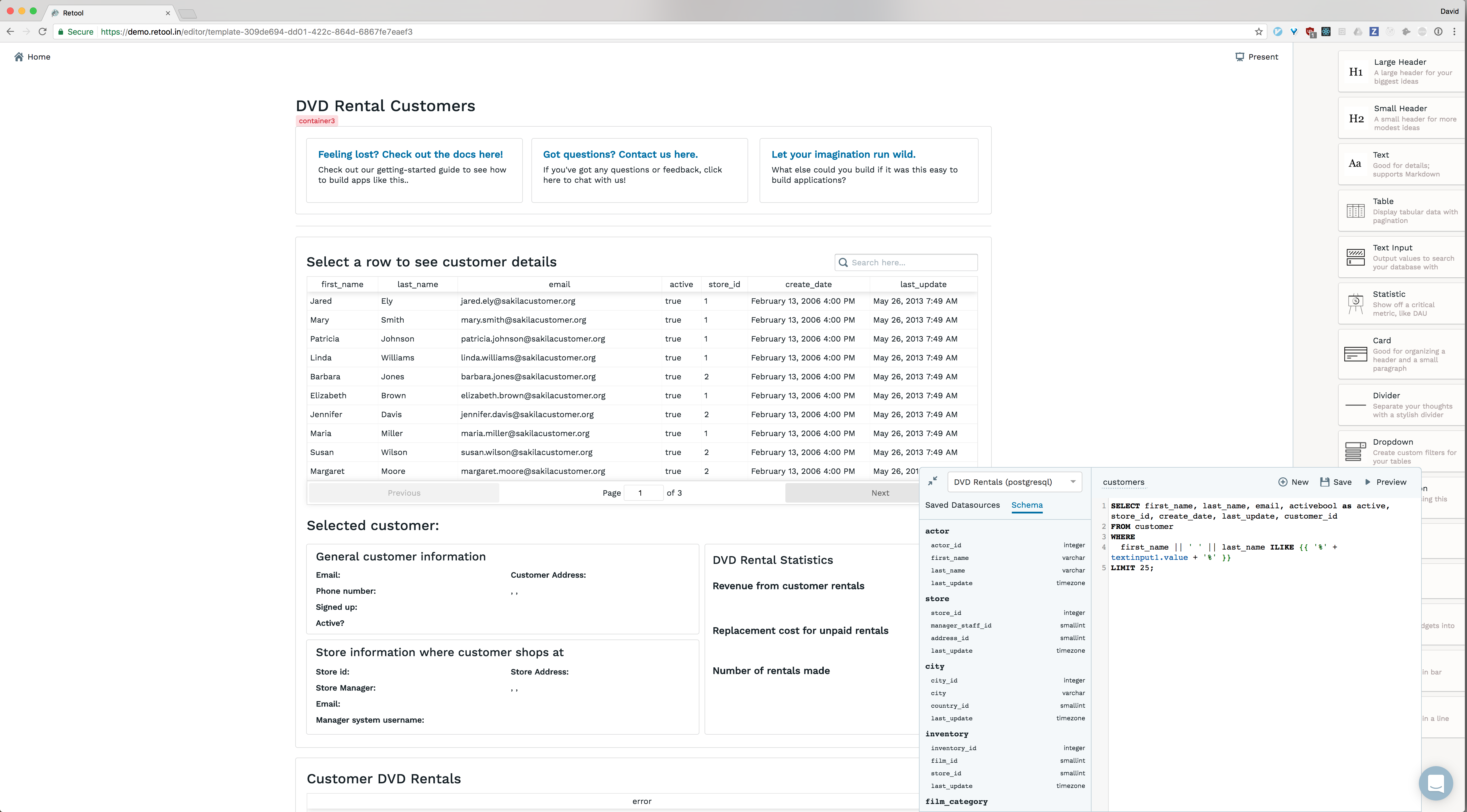Click the Dropdown component icon
This screenshot has width=1467, height=812.
click(1355, 451)
